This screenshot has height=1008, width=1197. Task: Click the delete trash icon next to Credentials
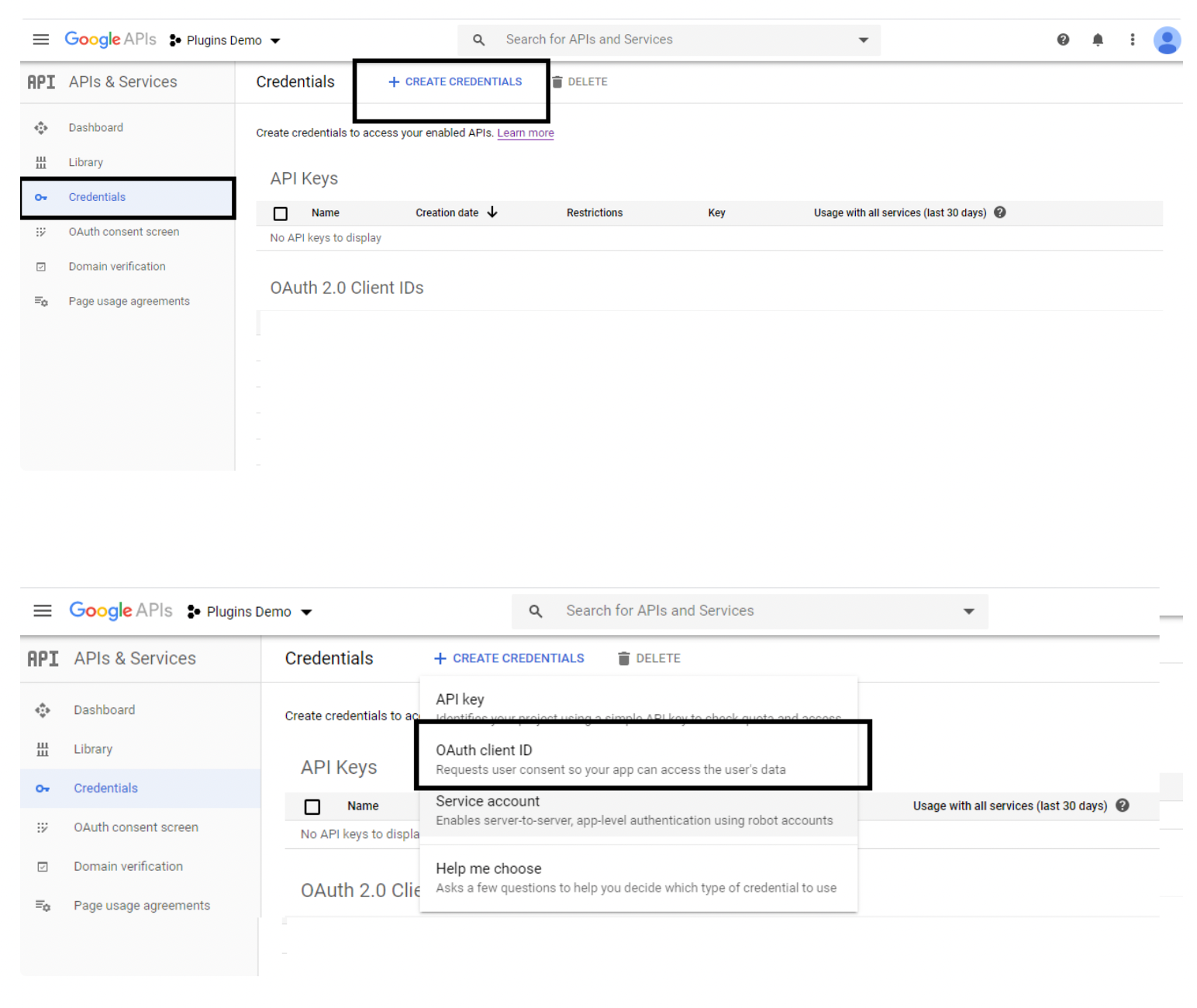pyautogui.click(x=558, y=81)
